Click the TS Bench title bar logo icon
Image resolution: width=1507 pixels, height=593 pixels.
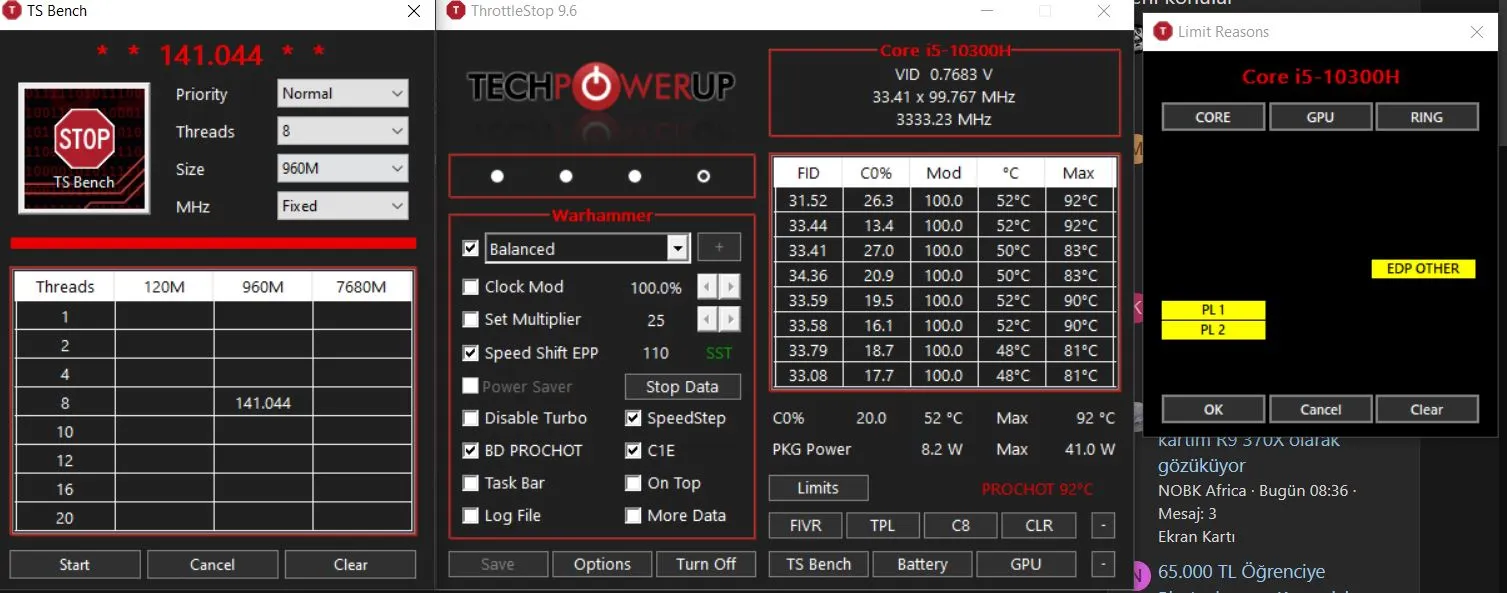14,11
